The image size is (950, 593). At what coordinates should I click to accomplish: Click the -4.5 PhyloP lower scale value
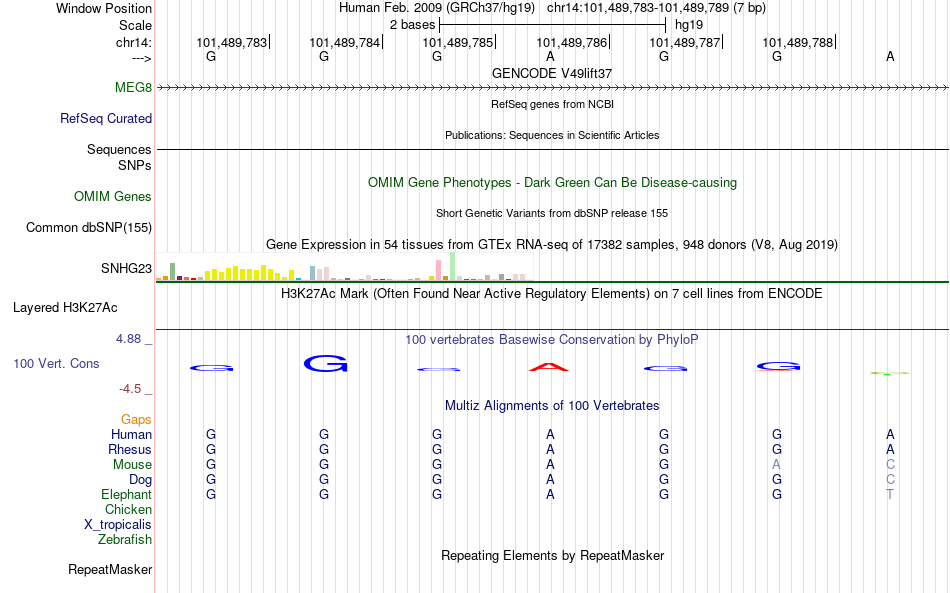click(x=130, y=389)
